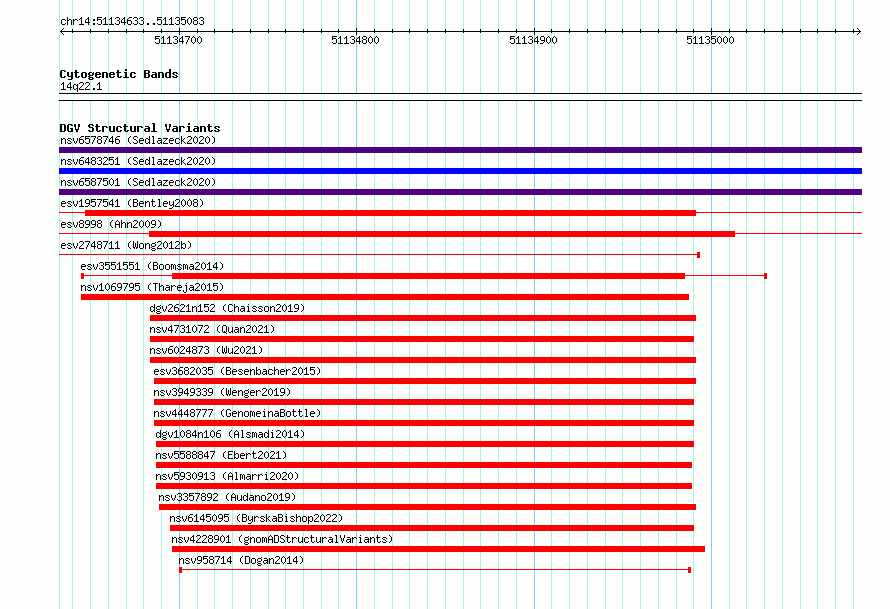This screenshot has width=890, height=609.
Task: Select the nsv958714 (Dogan2014) thin line feature
Action: click(x=435, y=570)
